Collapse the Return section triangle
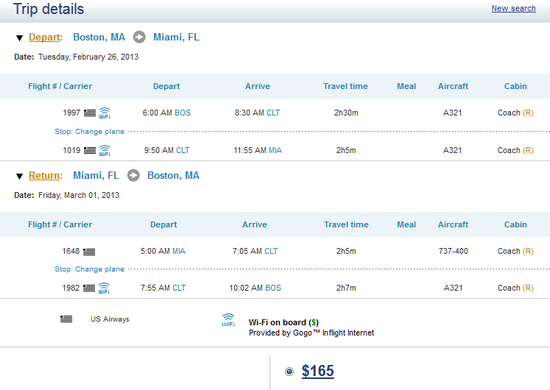 (20, 176)
